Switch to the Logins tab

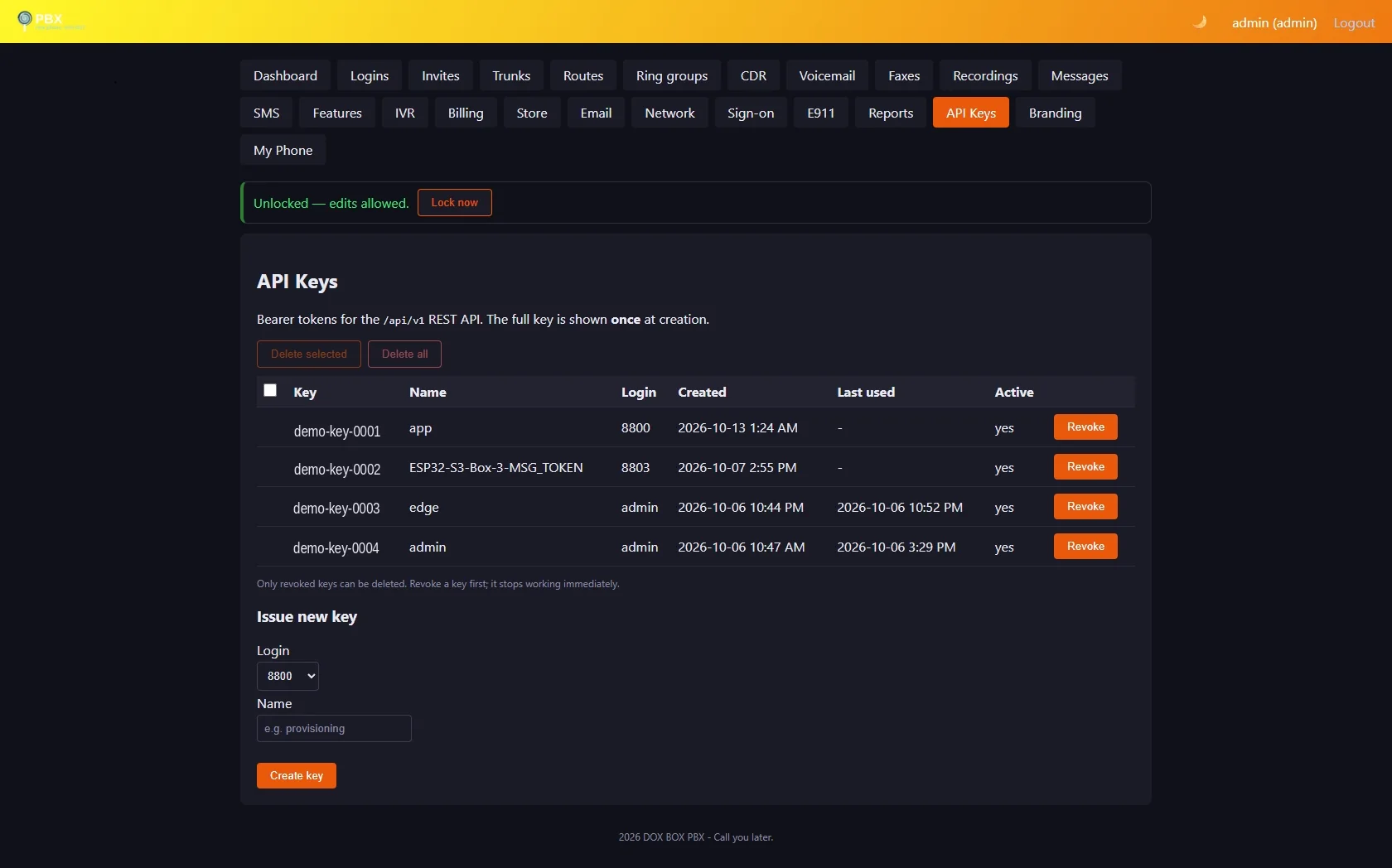coord(370,75)
